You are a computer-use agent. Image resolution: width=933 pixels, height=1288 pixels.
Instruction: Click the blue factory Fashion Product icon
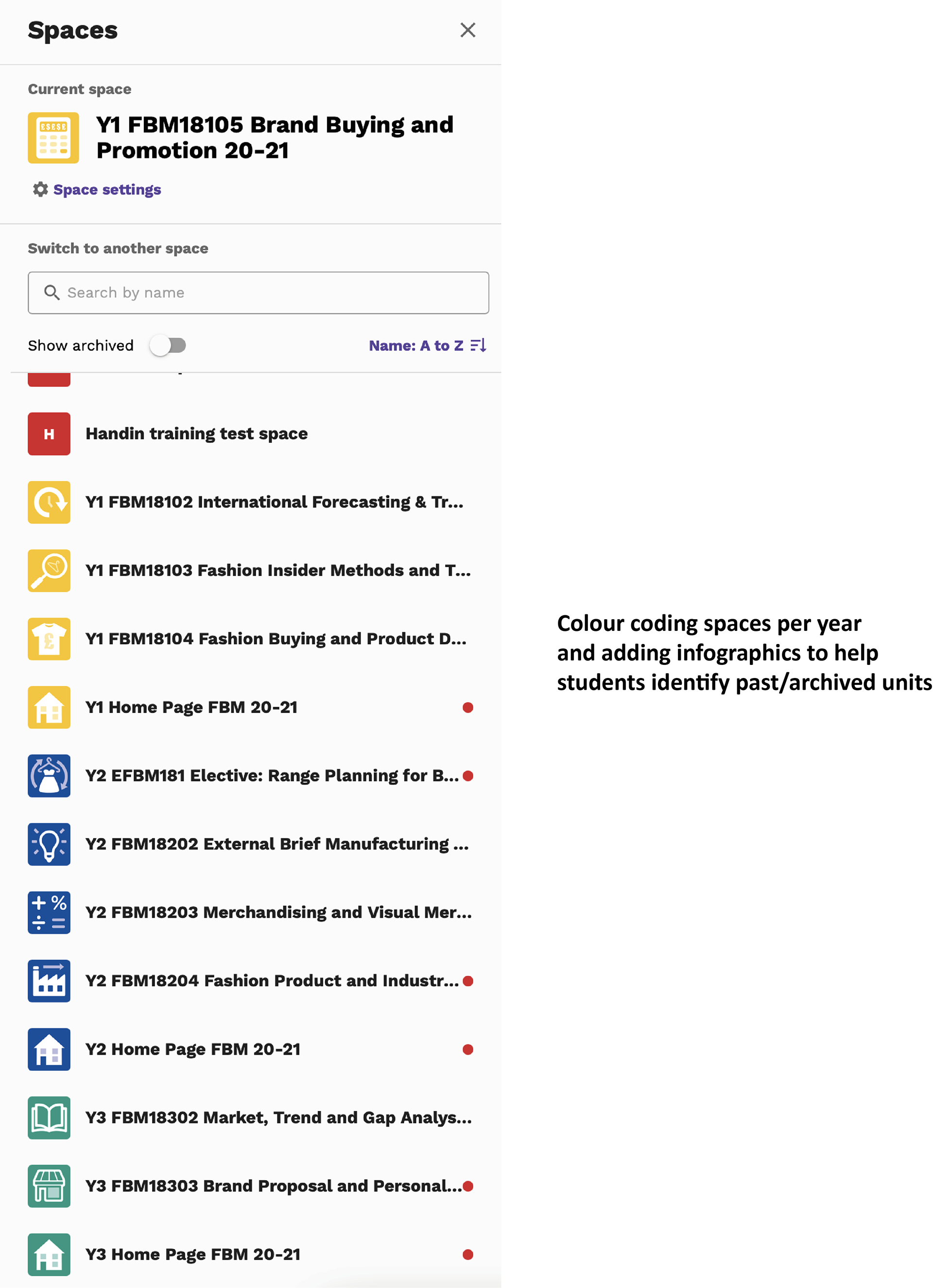tap(49, 981)
